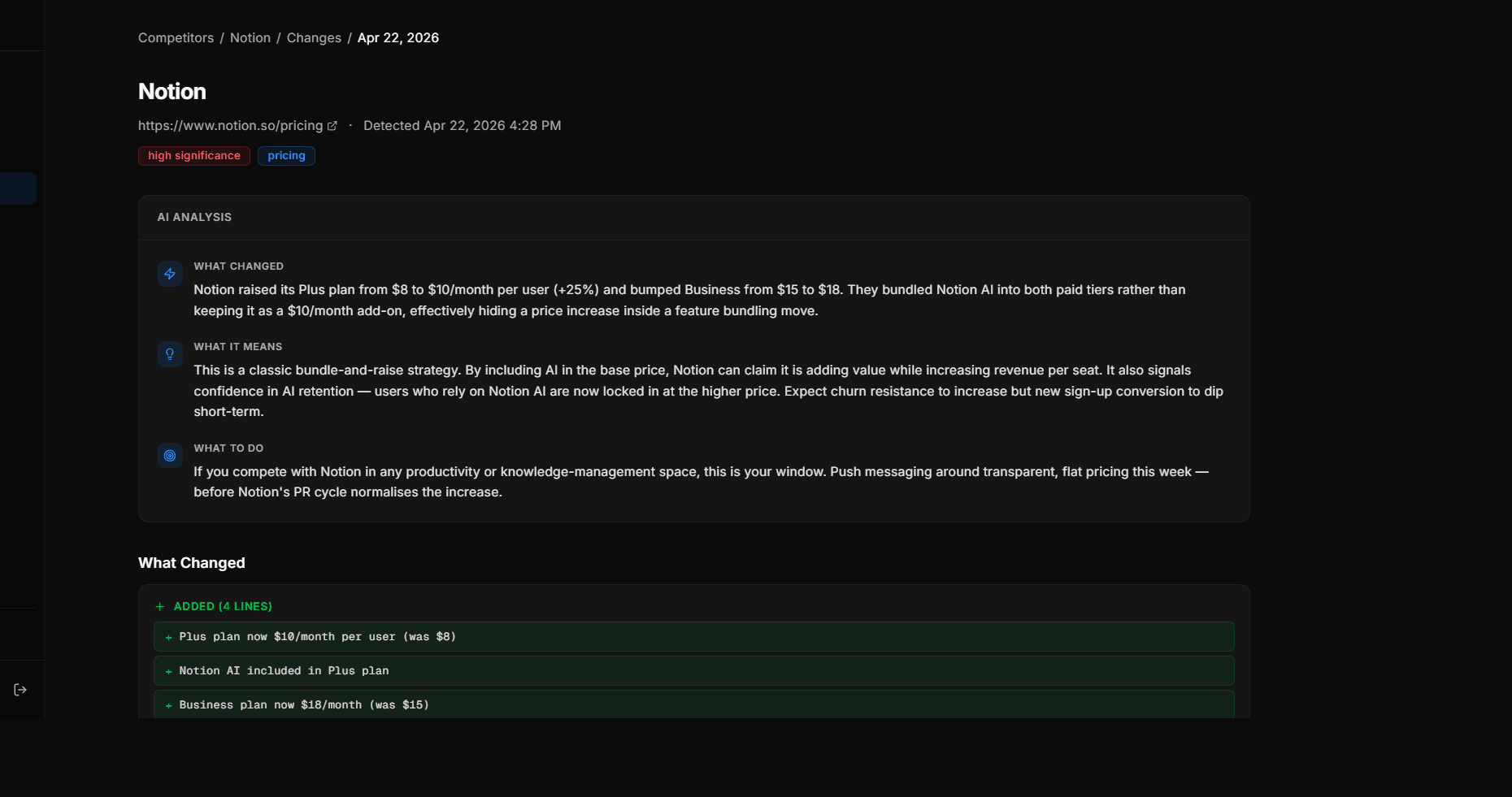1512x797 pixels.
Task: Click the lightning bolt What Changed icon
Action: coord(170,274)
